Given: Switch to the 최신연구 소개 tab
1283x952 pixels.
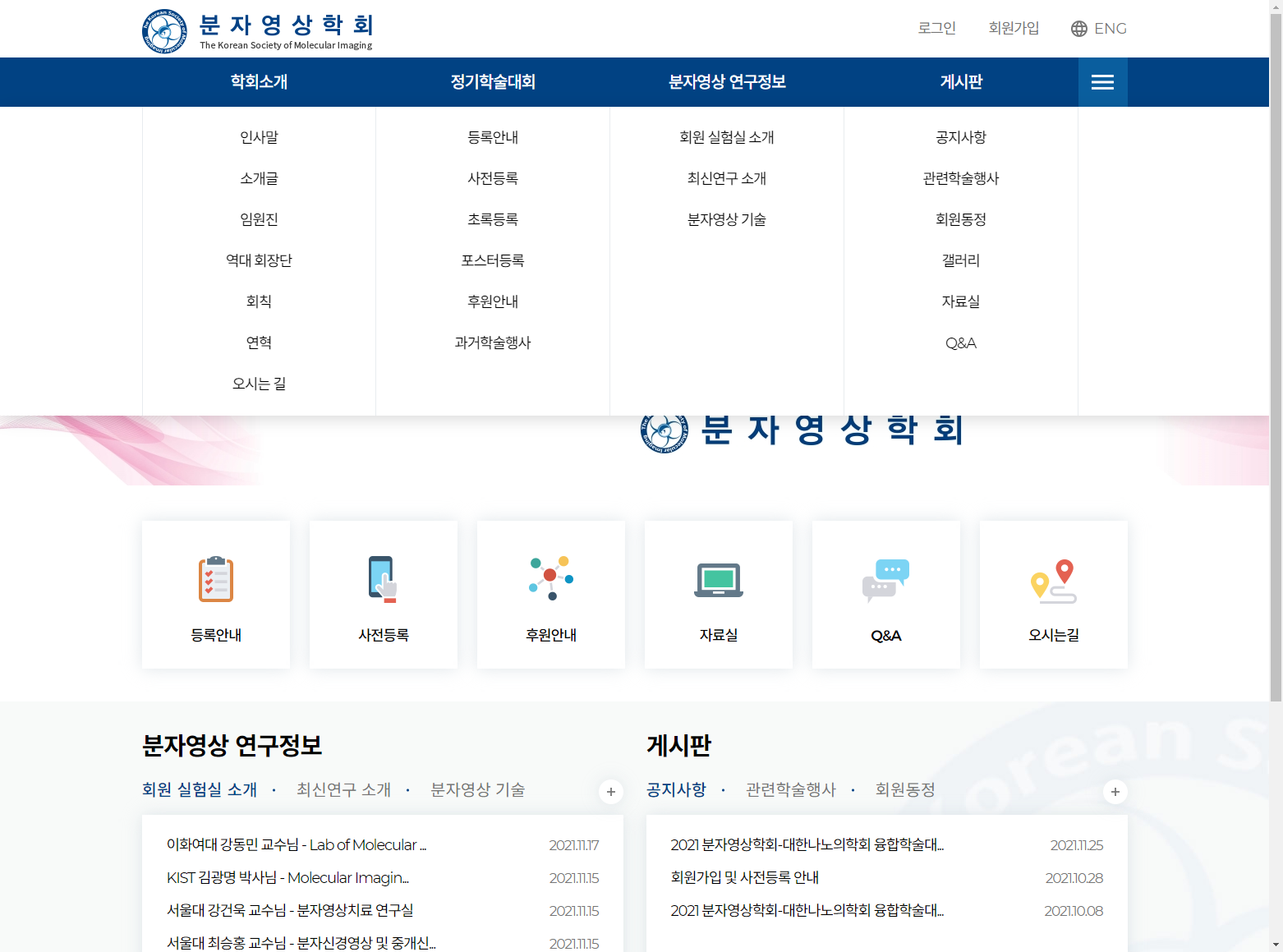Looking at the screenshot, I should 343,789.
